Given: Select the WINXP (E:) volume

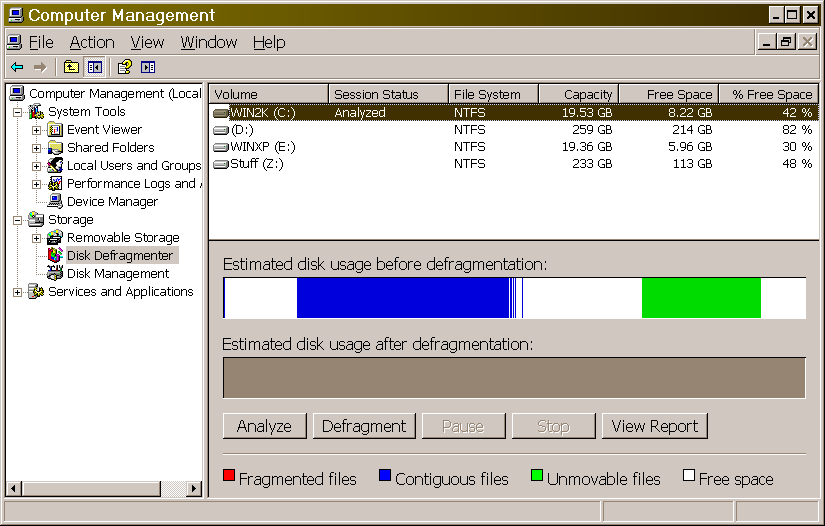Looking at the screenshot, I should (x=262, y=146).
